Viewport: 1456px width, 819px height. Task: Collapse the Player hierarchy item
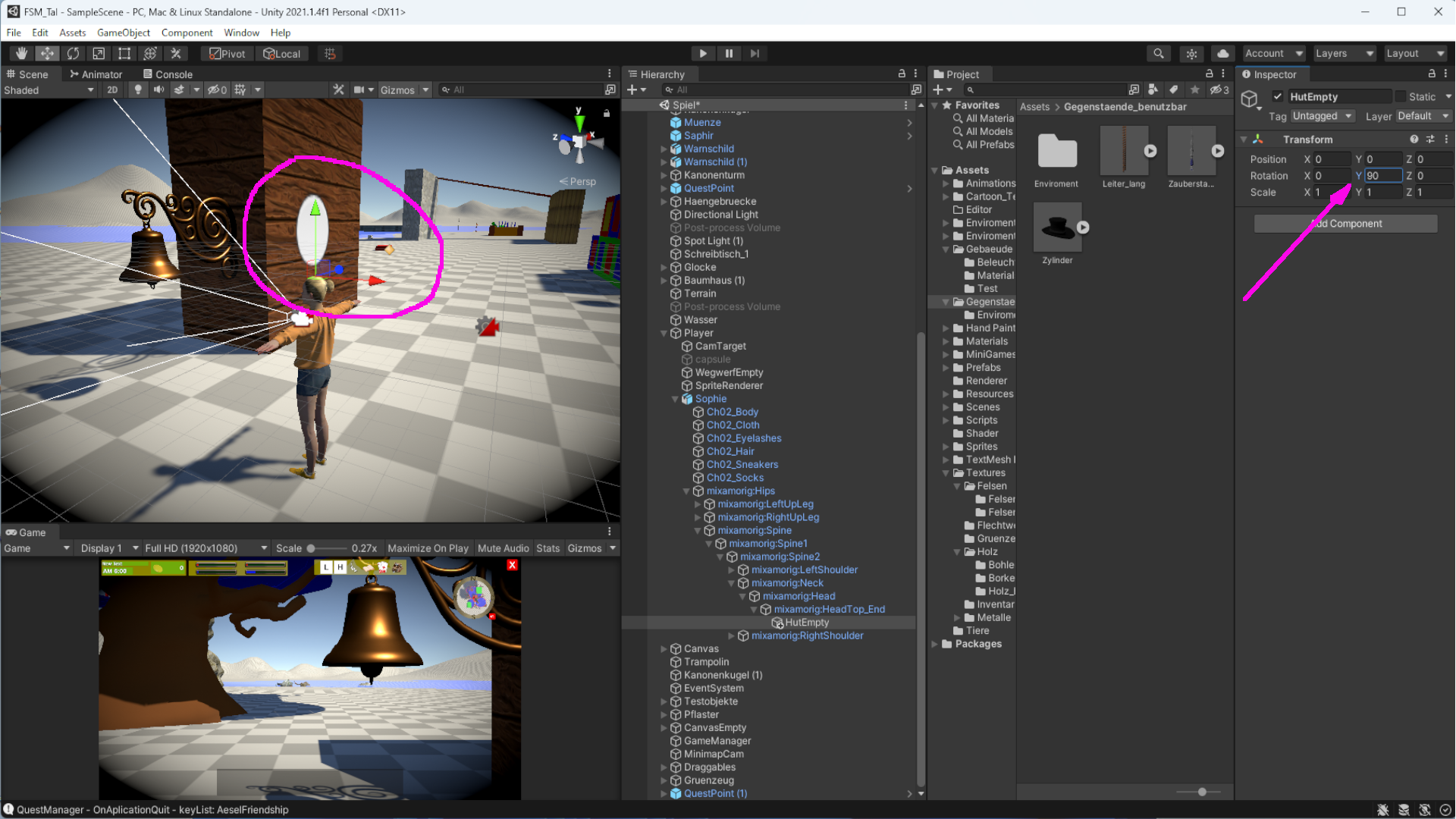664,333
